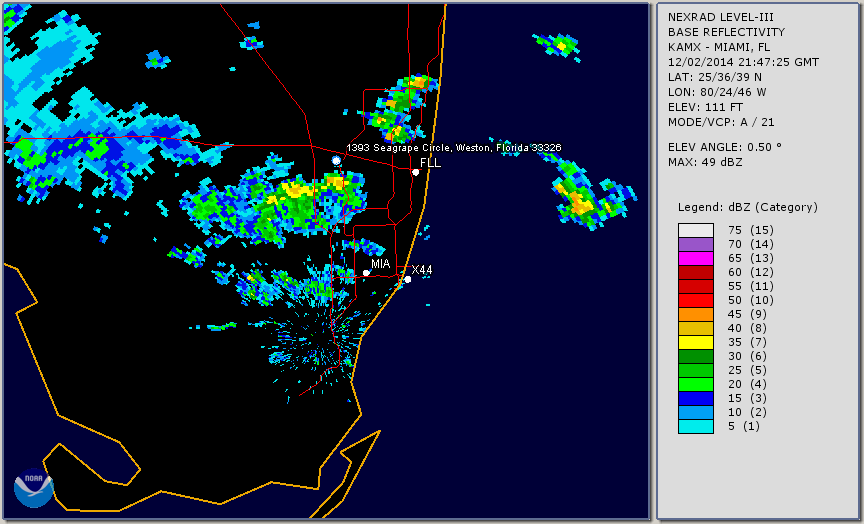864x524 pixels.
Task: Click the 'BASE REFLECTIVITY' product text
Action: point(726,32)
